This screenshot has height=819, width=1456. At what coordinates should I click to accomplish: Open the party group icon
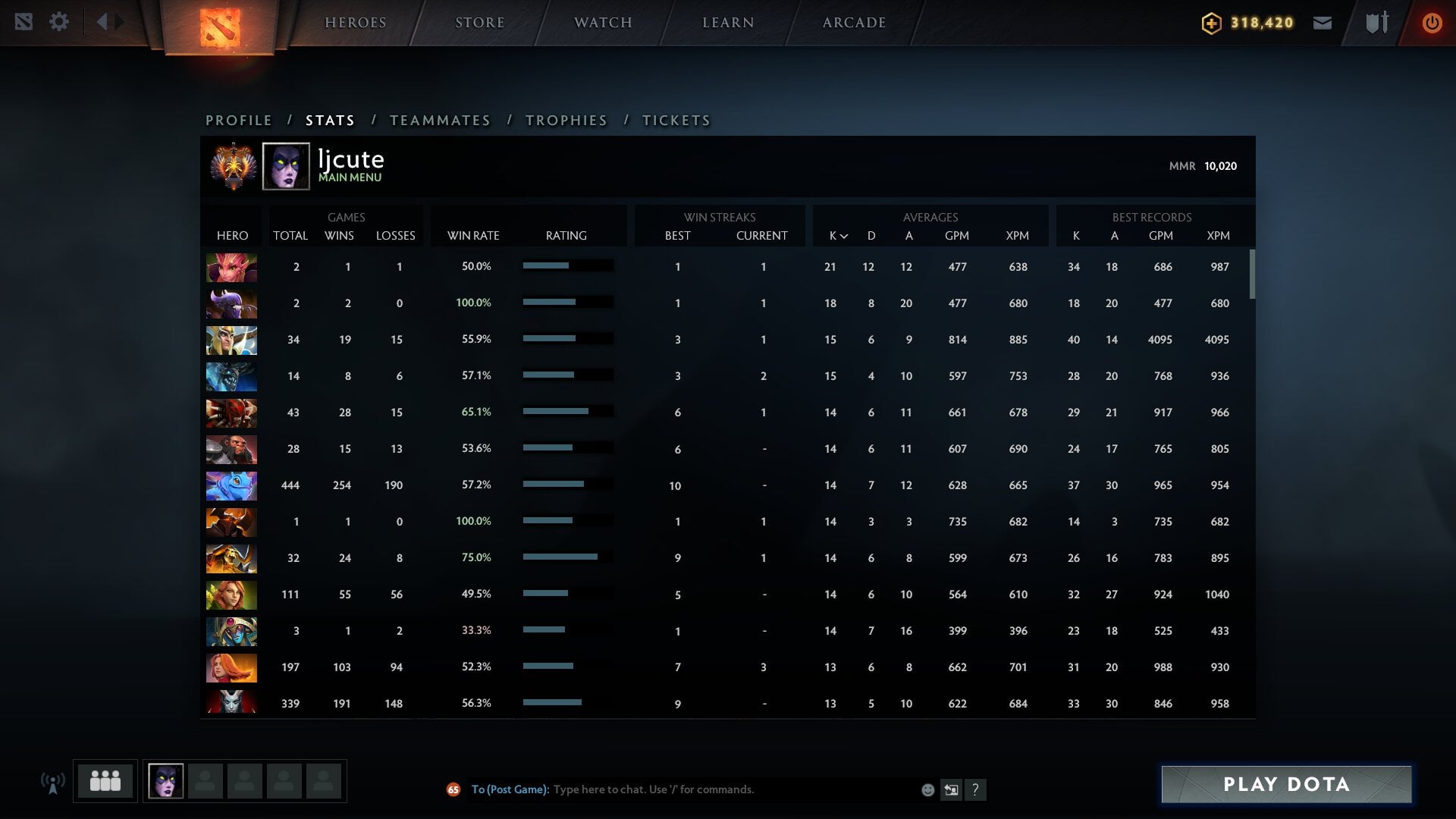(x=105, y=781)
